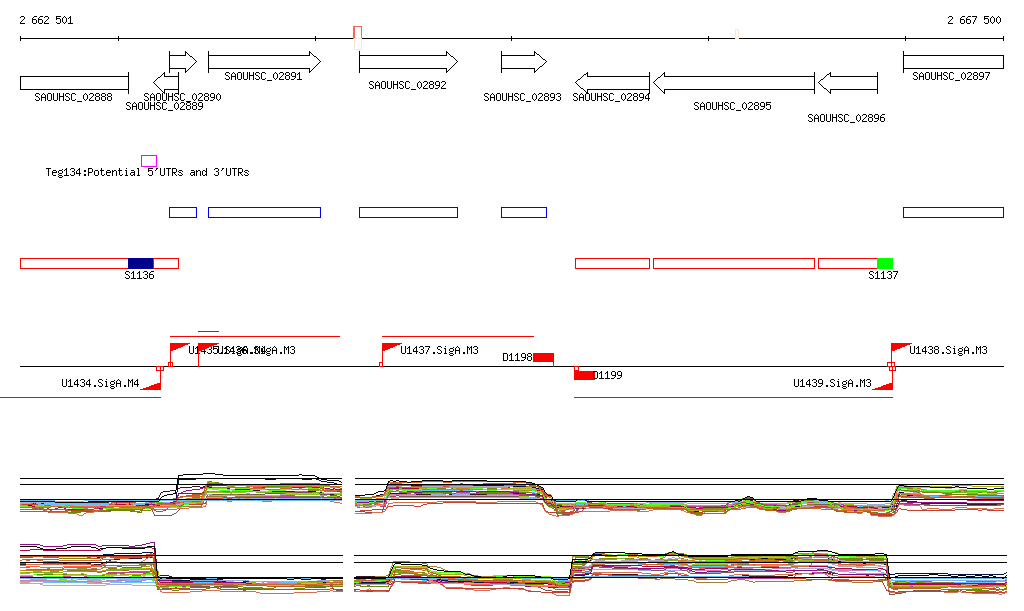Click the SAOUHSC_02888 gene box
This screenshot has height=611, width=1024.
click(74, 83)
